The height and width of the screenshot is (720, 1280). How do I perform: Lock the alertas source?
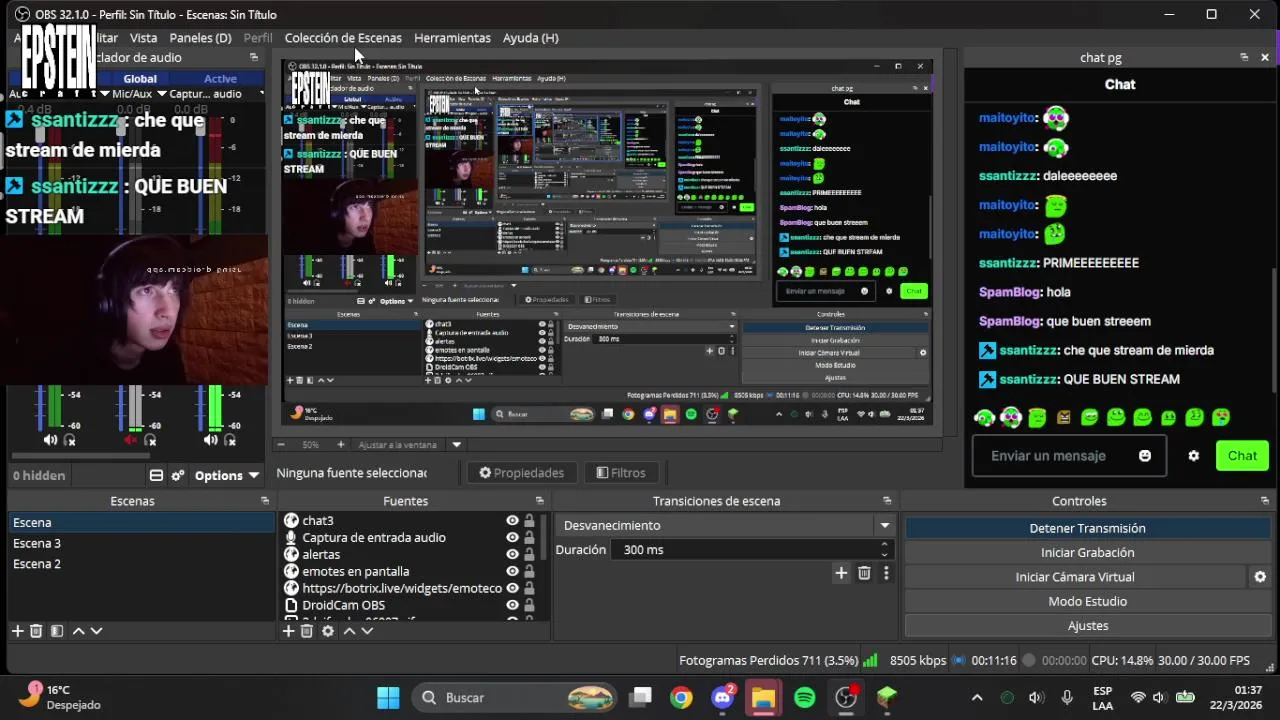pos(529,555)
